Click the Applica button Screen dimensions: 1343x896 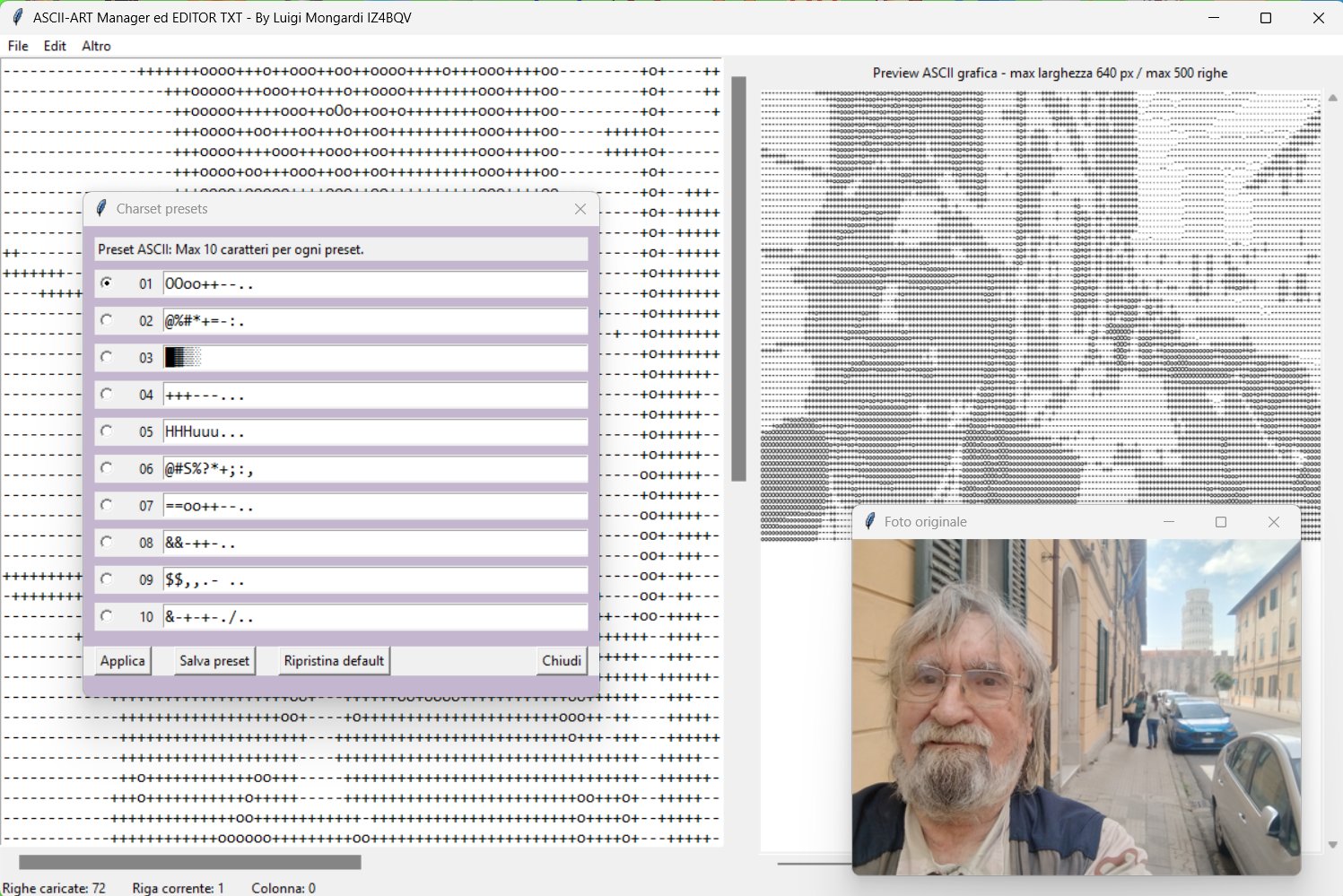point(123,661)
